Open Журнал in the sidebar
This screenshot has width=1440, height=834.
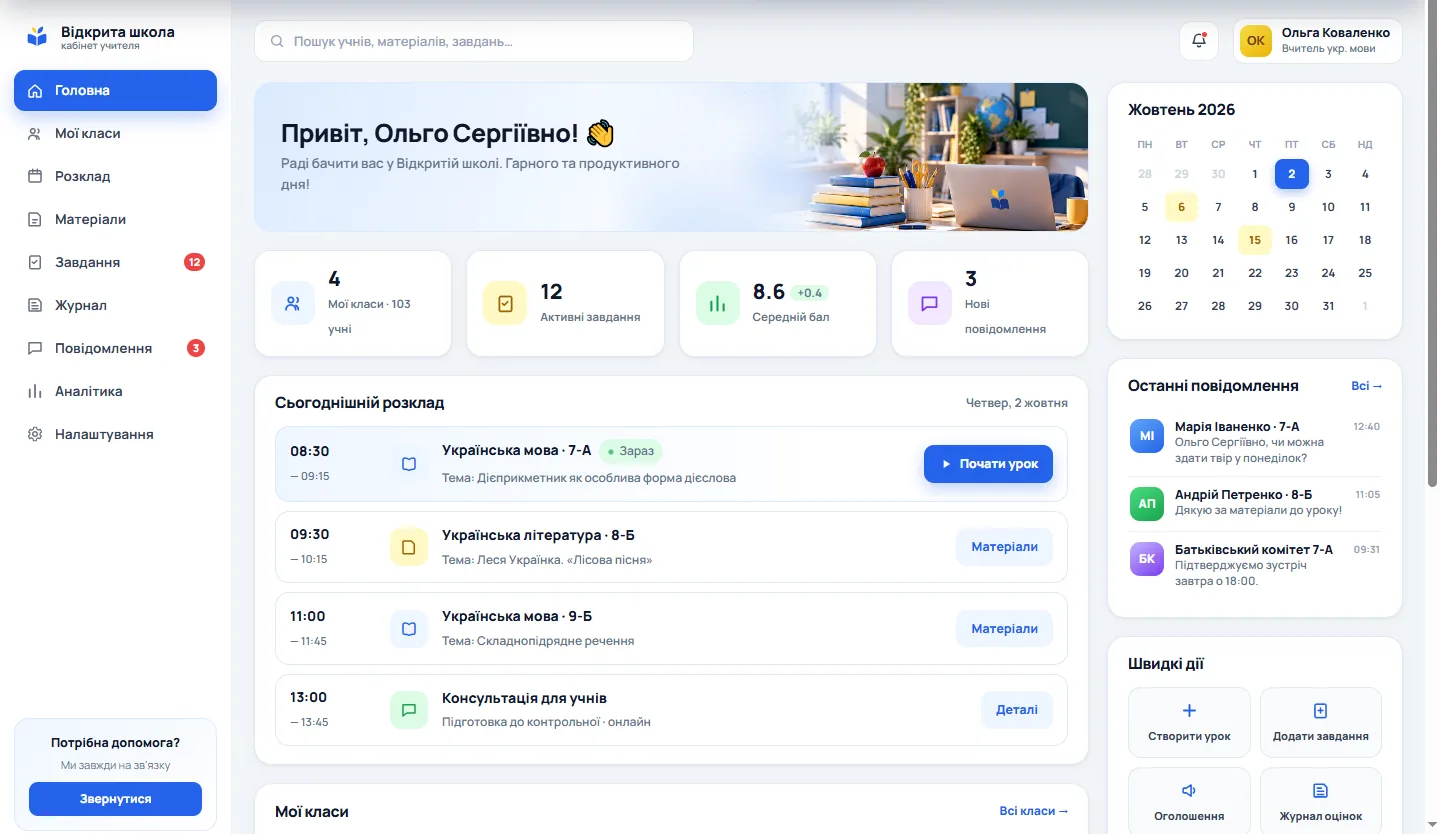[115, 305]
